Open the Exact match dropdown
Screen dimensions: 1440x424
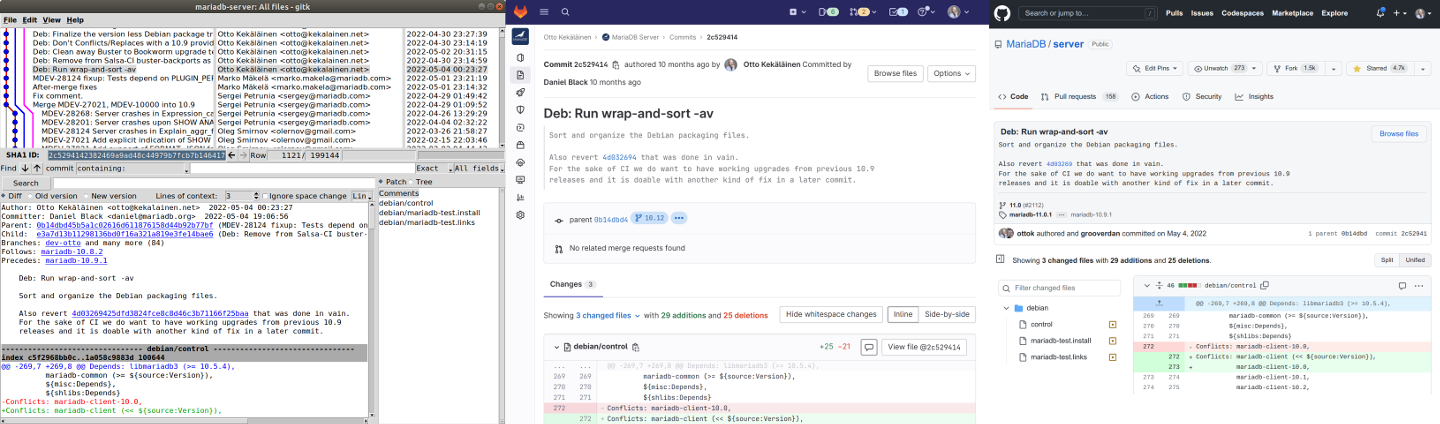coord(433,169)
